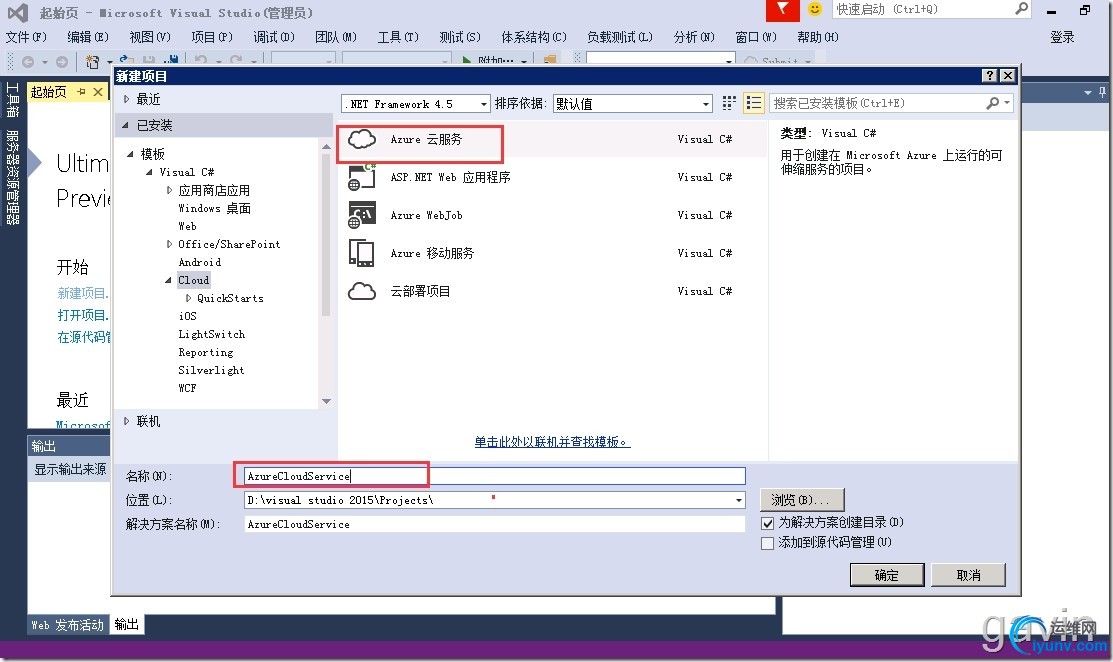
Task: Open the 团队(M) menu
Action: pos(336,37)
